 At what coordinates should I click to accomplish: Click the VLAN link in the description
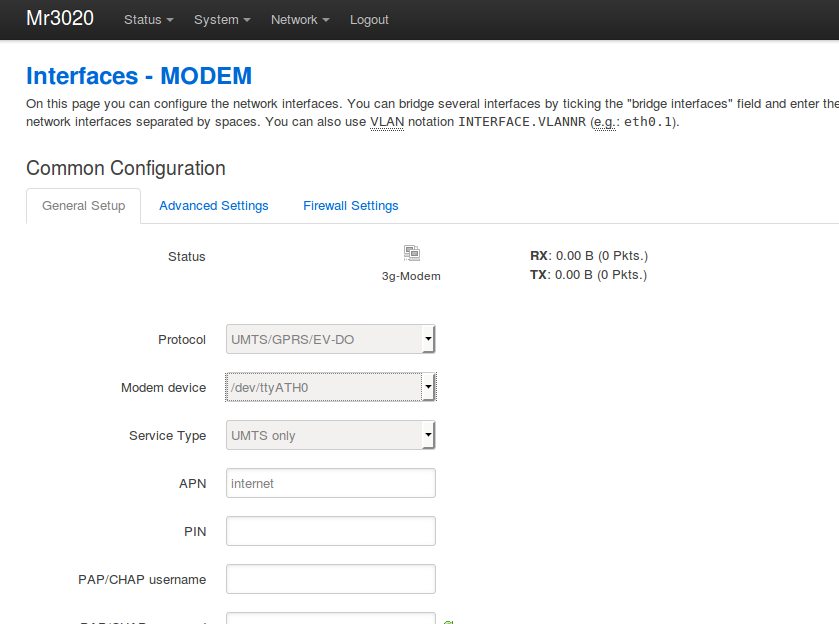click(386, 121)
